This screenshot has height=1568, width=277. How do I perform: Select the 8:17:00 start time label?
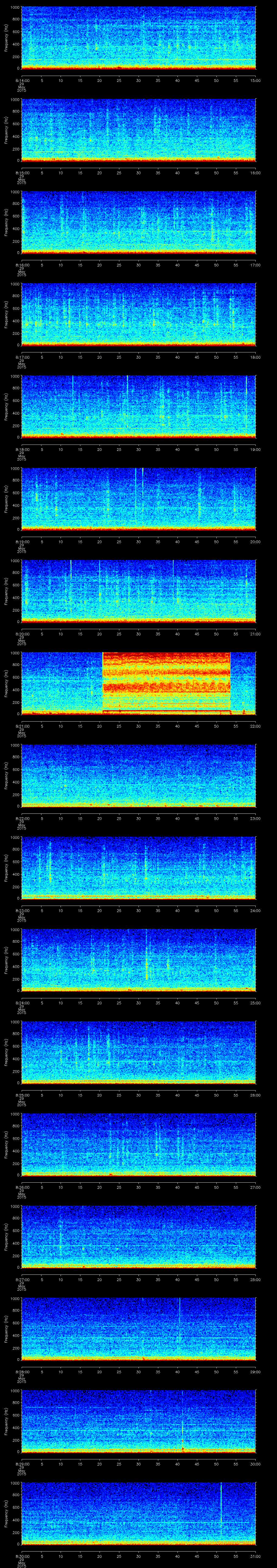22,357
